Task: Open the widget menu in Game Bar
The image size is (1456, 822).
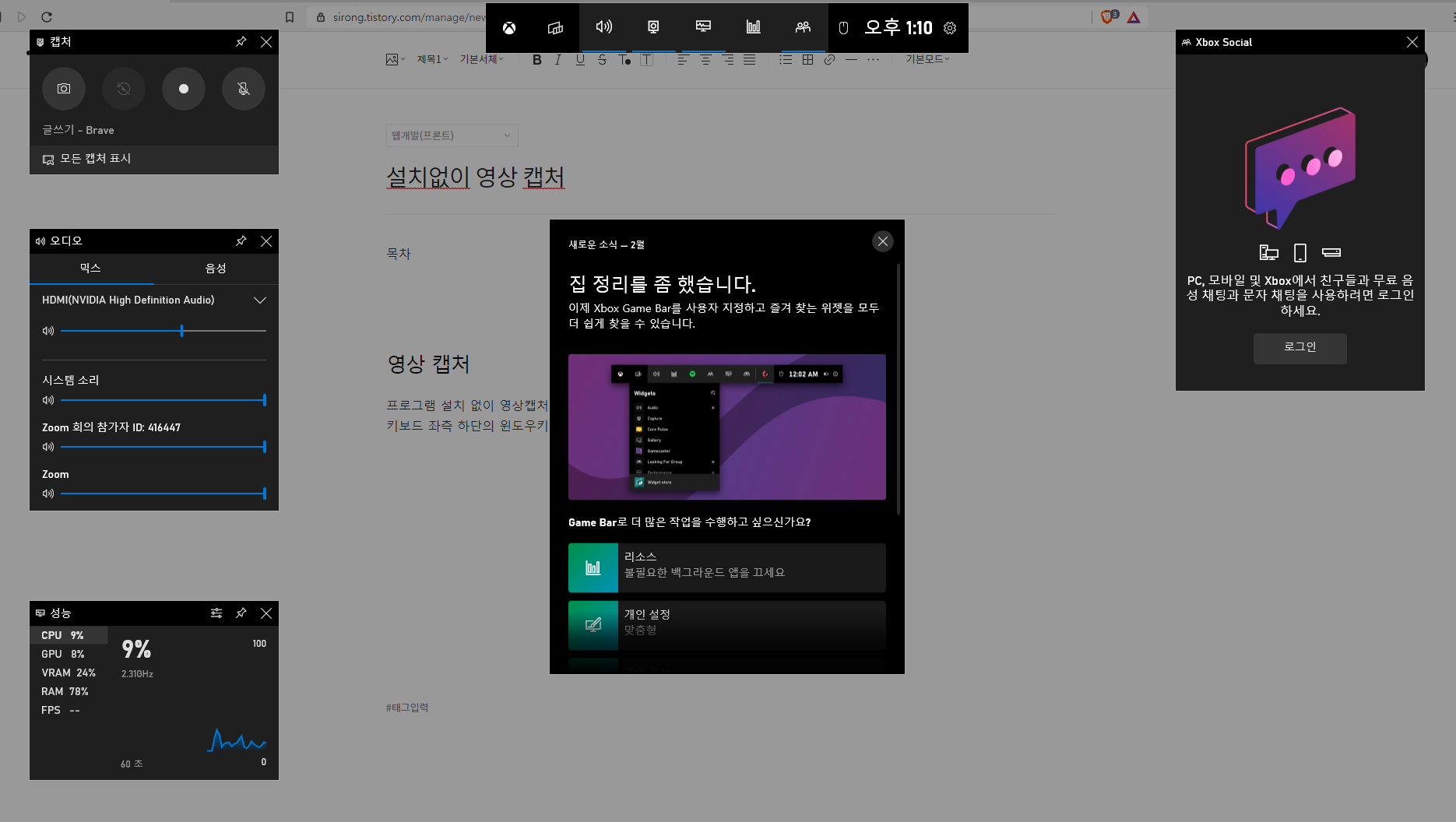Action: (555, 28)
